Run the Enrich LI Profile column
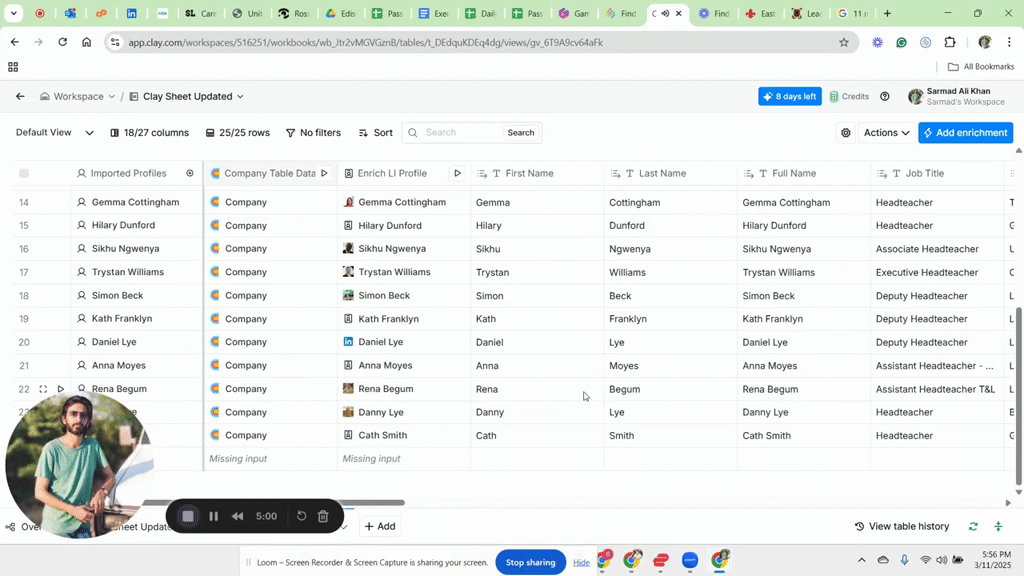 point(457,173)
